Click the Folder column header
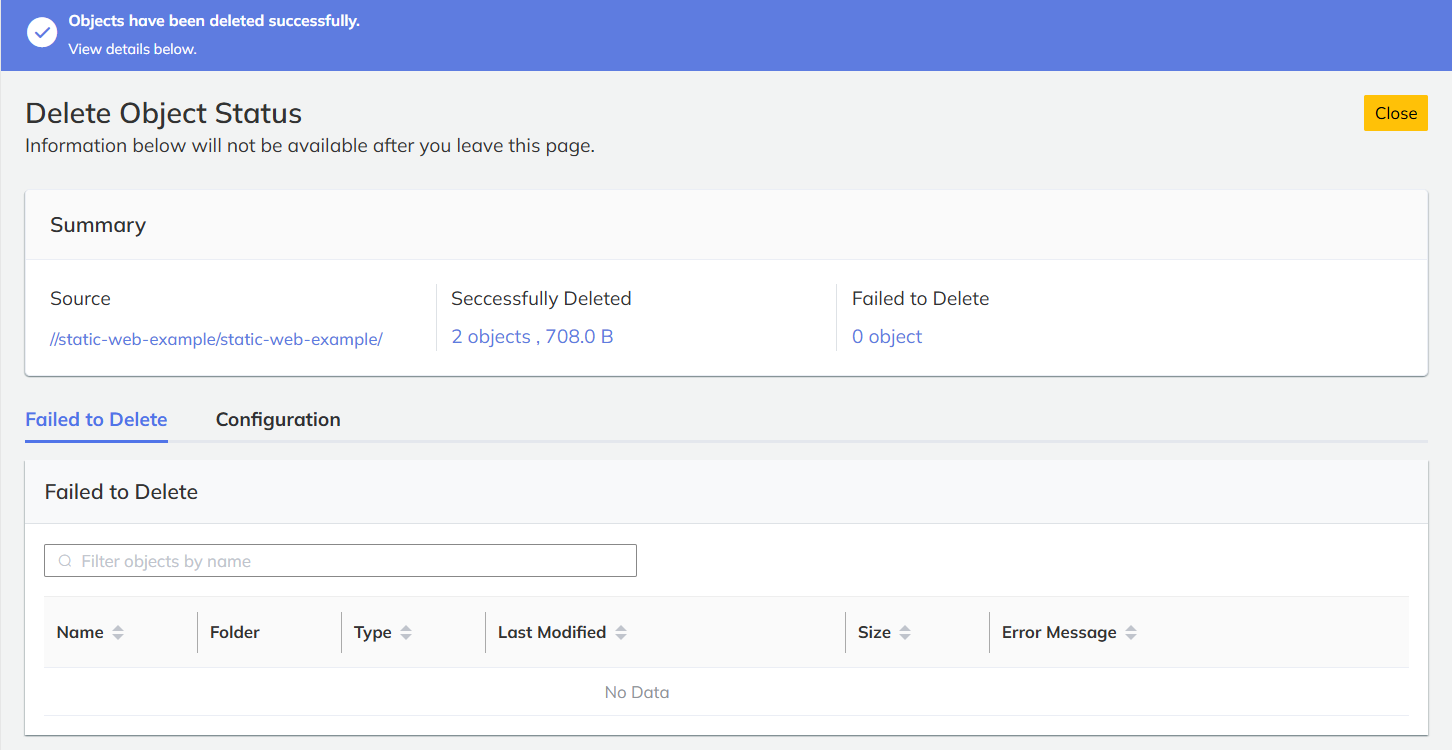Screen dimensions: 1452x750 click(x=235, y=633)
